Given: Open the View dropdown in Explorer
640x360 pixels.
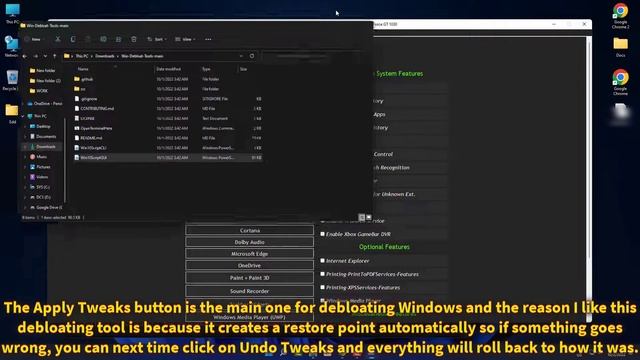Looking at the screenshot, I should click(x=185, y=39).
